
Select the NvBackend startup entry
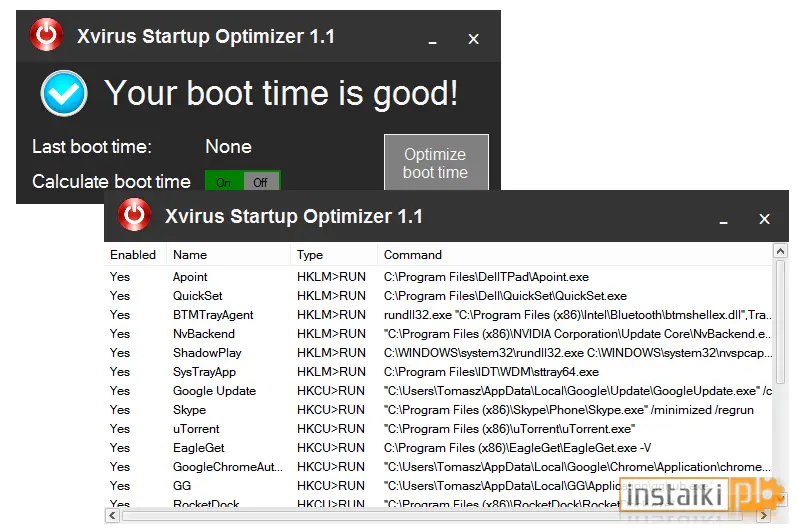(439, 334)
